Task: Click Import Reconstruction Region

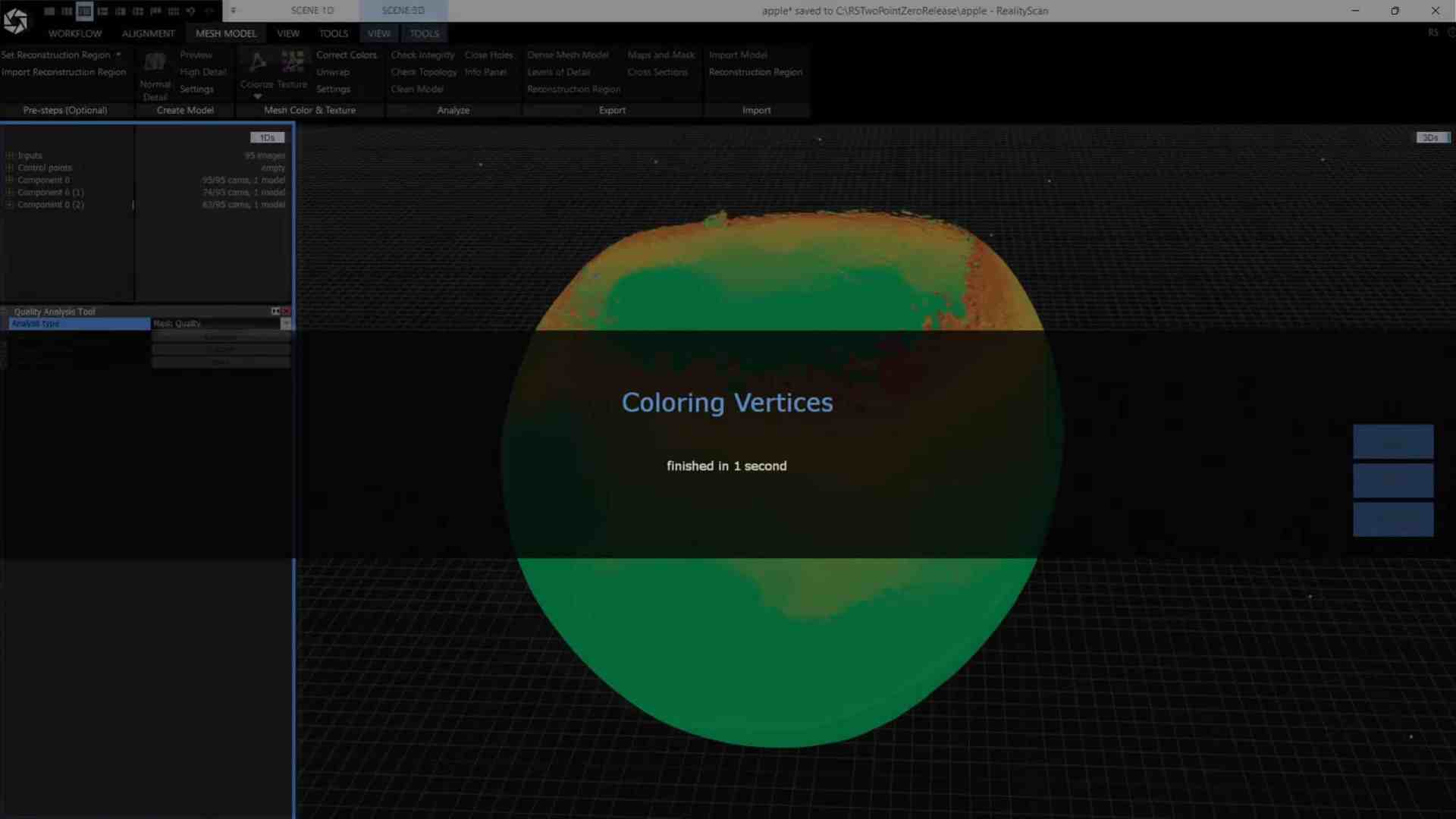Action: pos(64,72)
